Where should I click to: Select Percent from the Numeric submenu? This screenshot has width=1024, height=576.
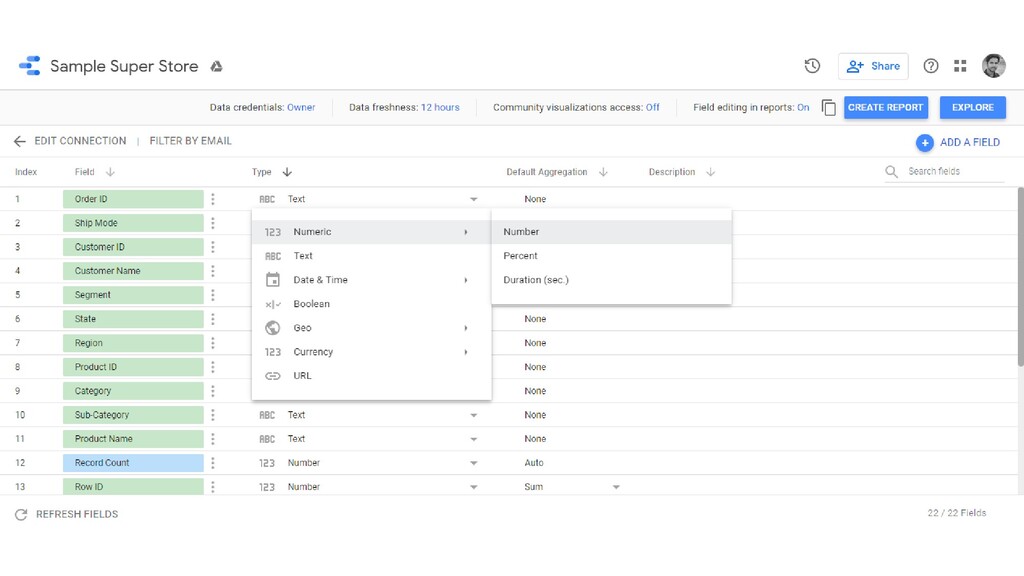coord(521,256)
